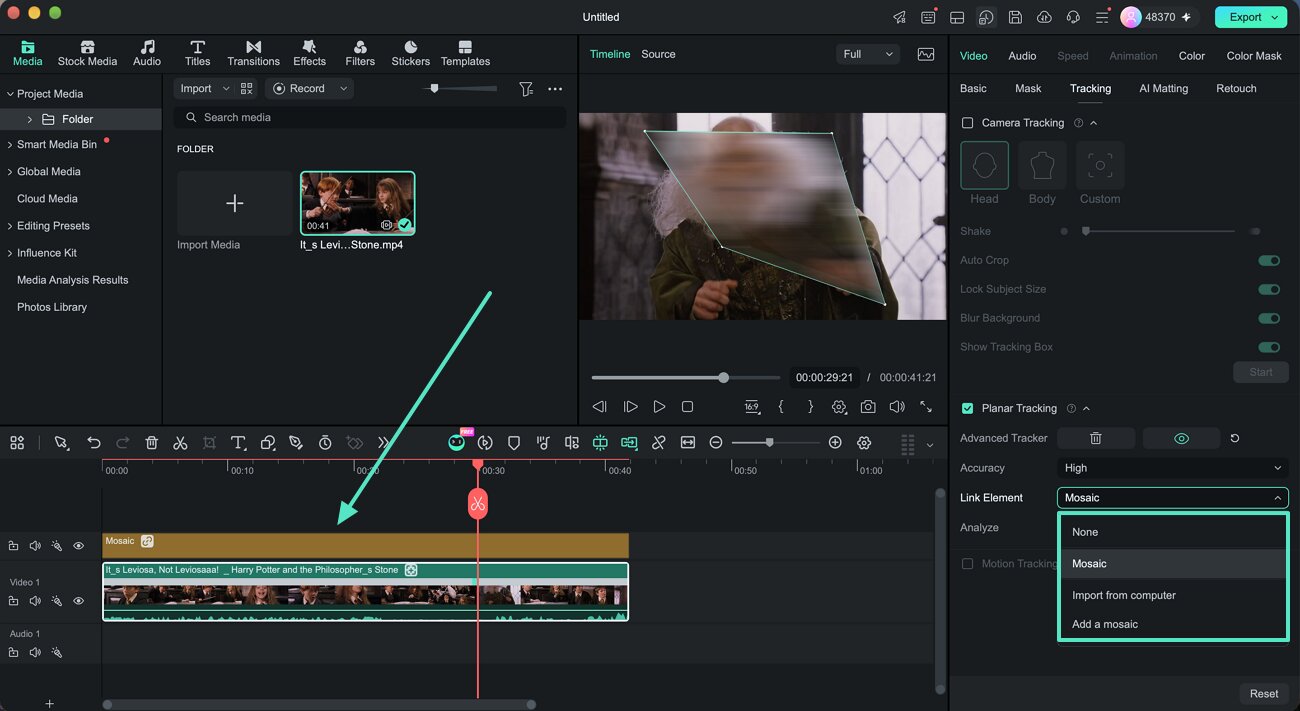Switch to the Transitions tab
The height and width of the screenshot is (711, 1300).
(253, 53)
